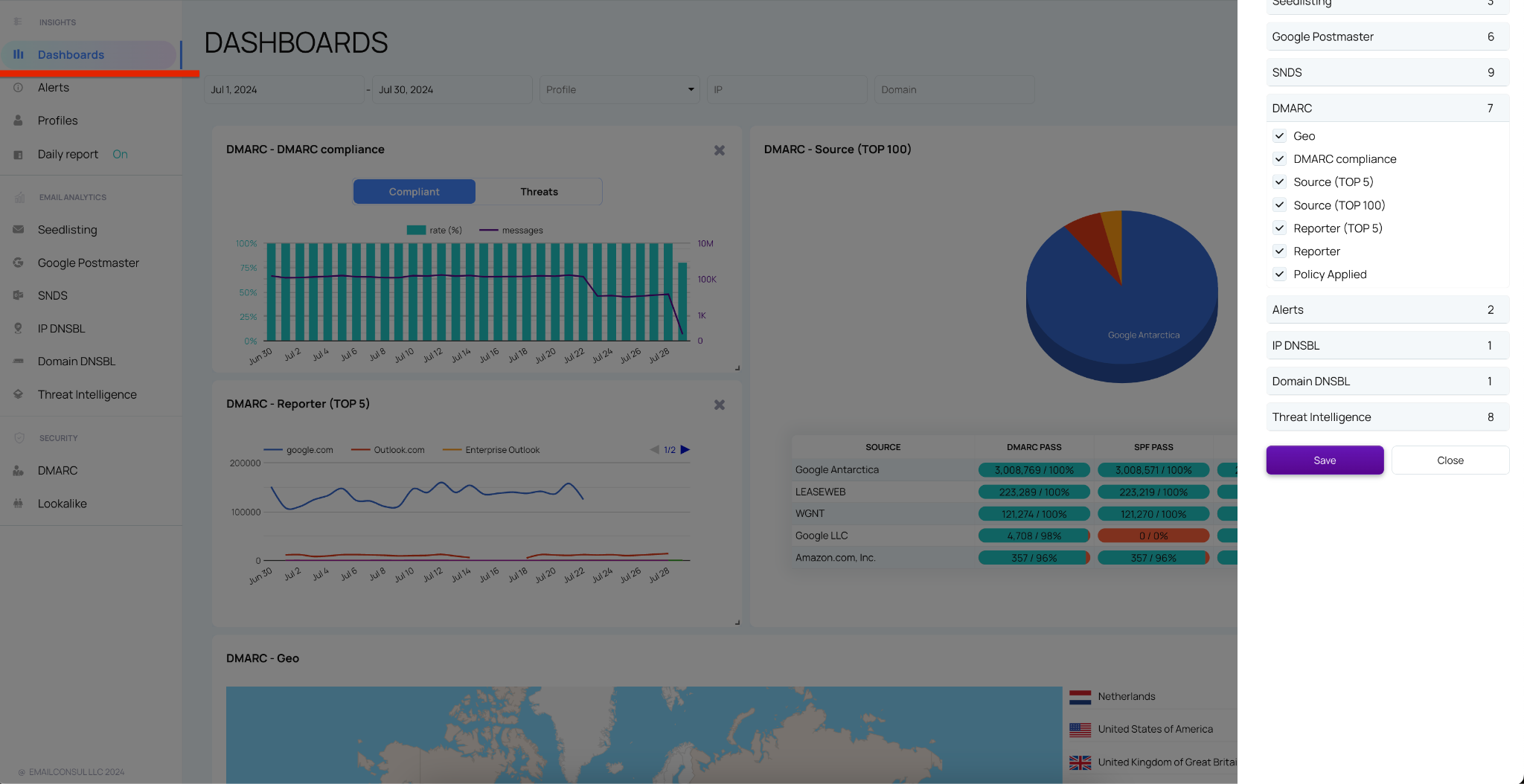This screenshot has width=1524, height=784.
Task: Open Seedlisting in sidebar menu
Action: (68, 230)
